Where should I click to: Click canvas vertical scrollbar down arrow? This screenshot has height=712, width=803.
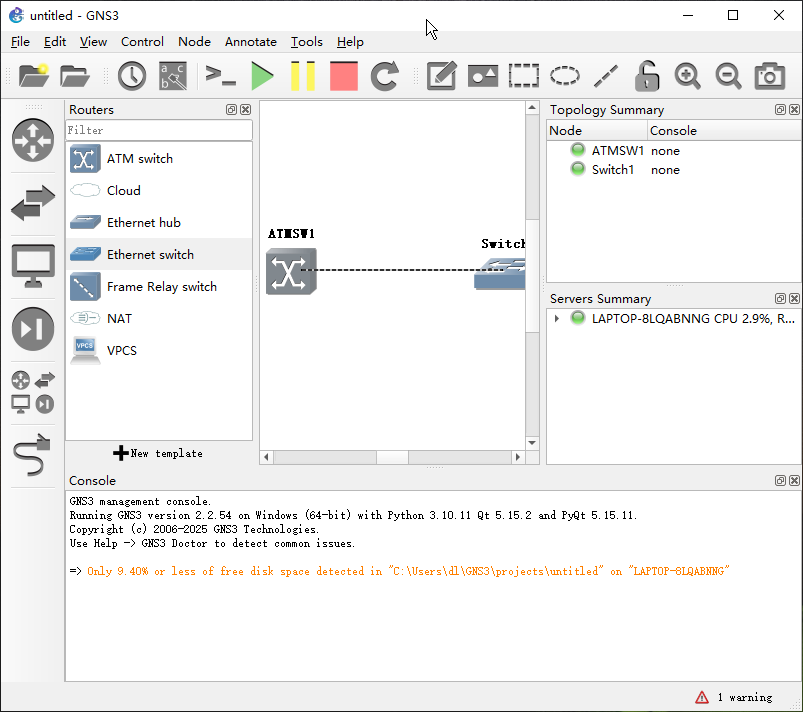(x=532, y=443)
